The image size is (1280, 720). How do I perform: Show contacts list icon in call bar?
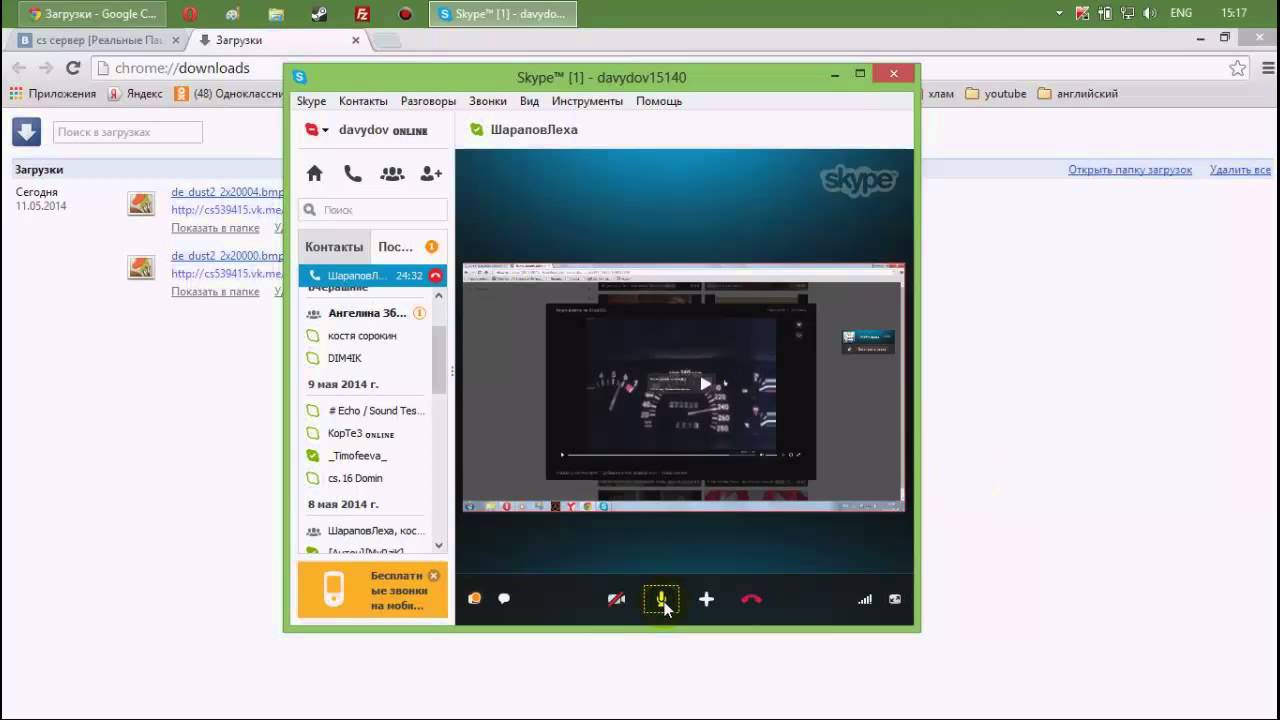pyautogui.click(x=475, y=599)
